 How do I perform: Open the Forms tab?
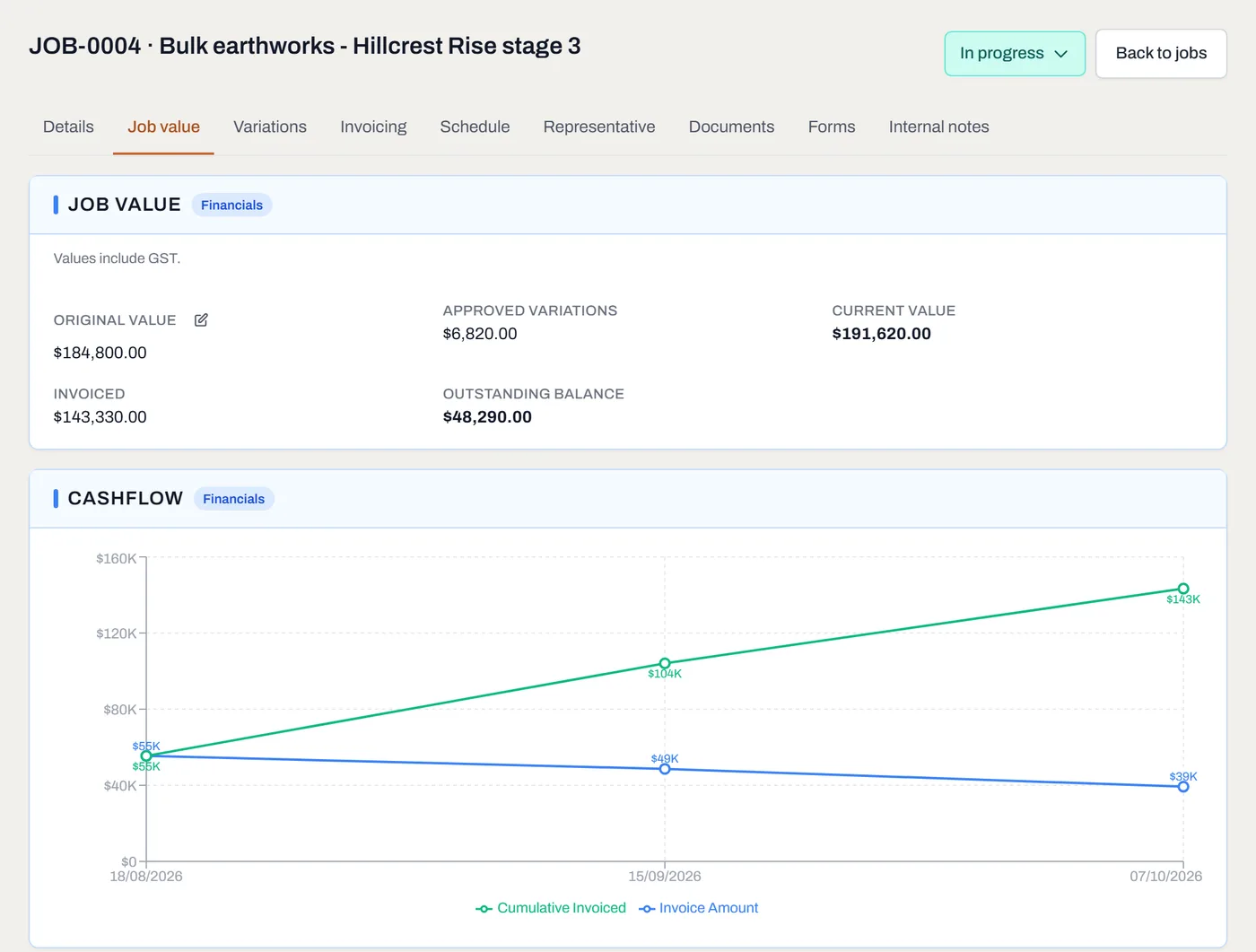pos(832,127)
